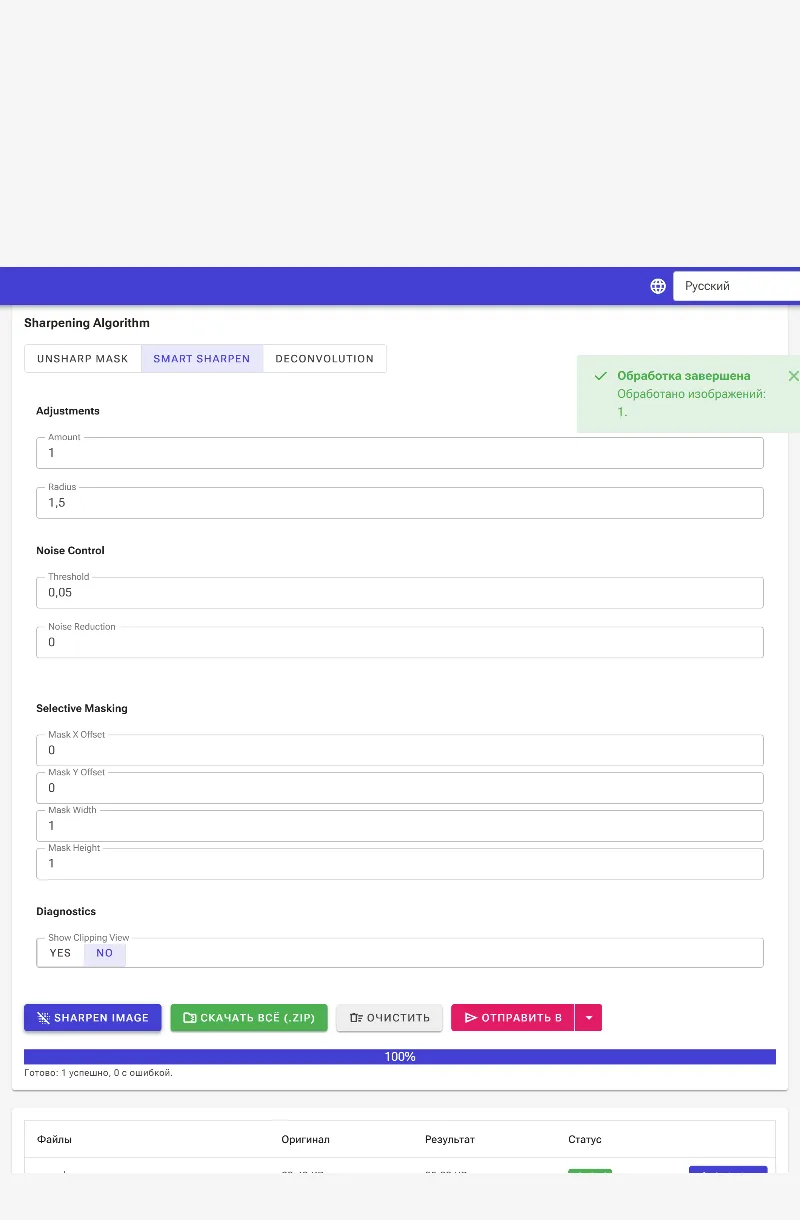Screen dimensions: 800x1220
Task: Click the Mask Y Offset field
Action: pos(400,788)
